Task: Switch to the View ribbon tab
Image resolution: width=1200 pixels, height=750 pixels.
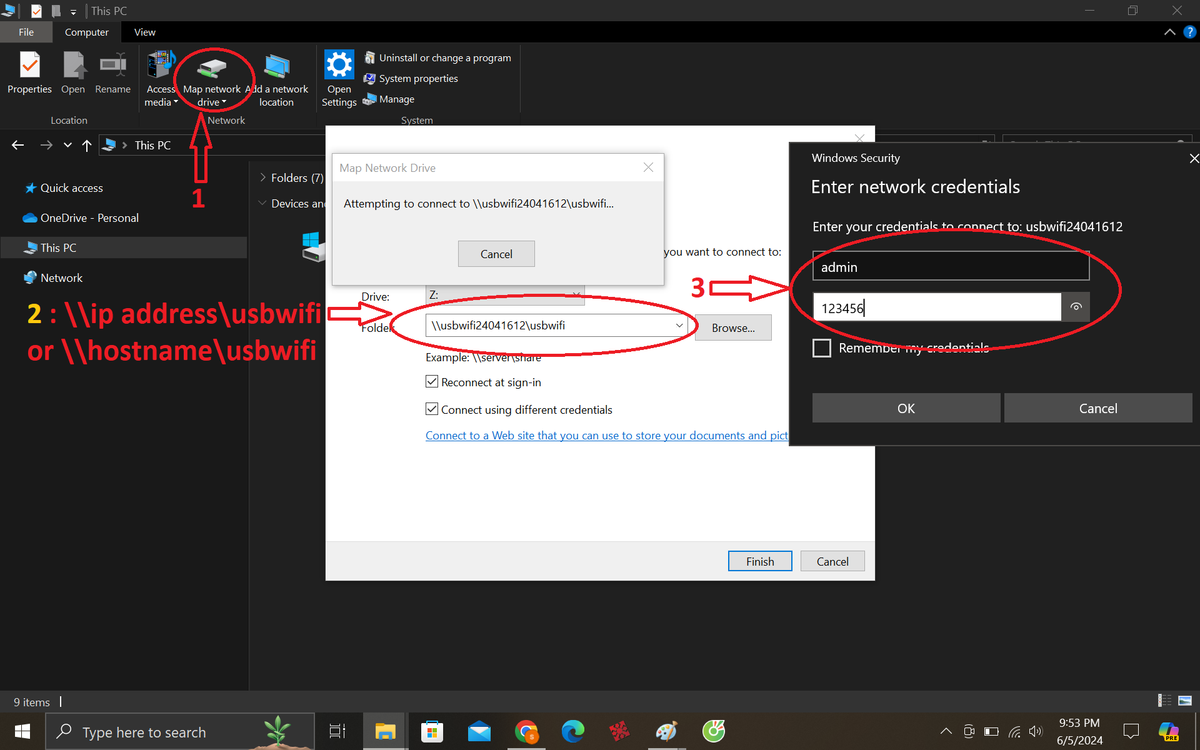Action: click(x=145, y=32)
